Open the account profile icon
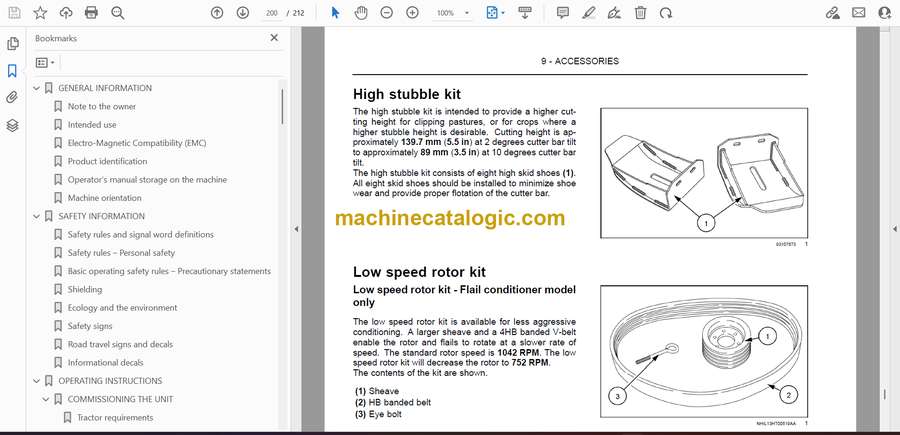The height and width of the screenshot is (435, 900). [x=885, y=13]
